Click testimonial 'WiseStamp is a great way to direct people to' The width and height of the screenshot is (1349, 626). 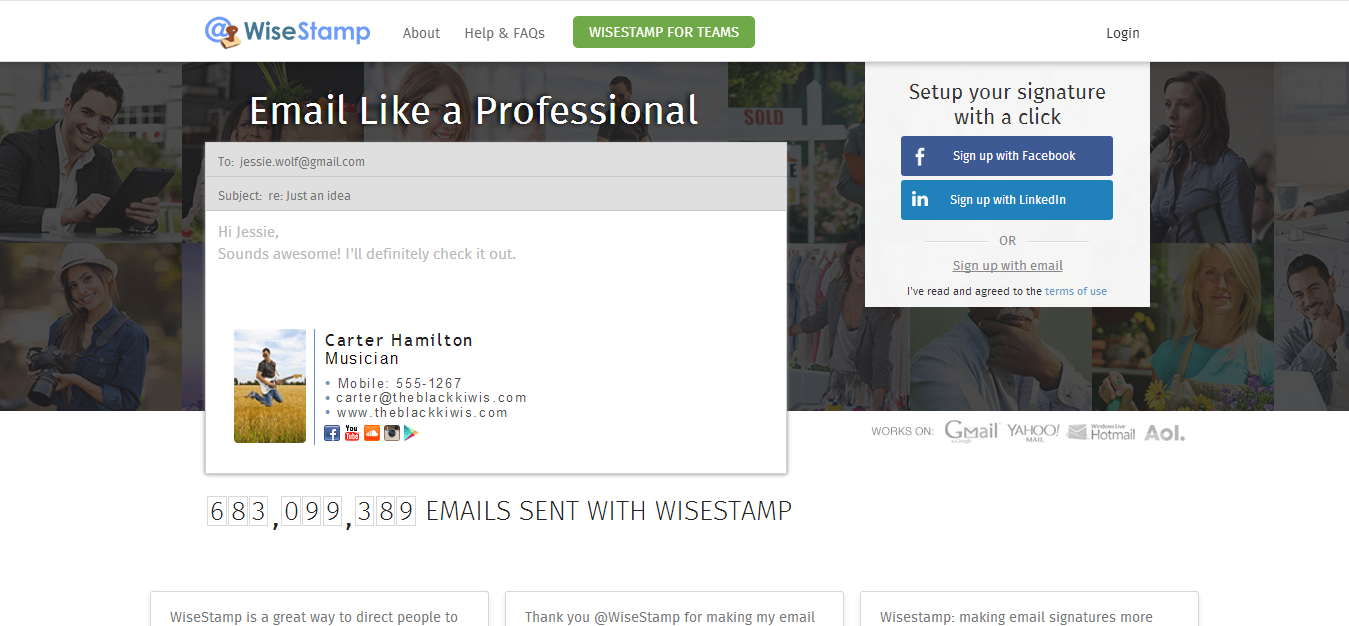point(314,617)
